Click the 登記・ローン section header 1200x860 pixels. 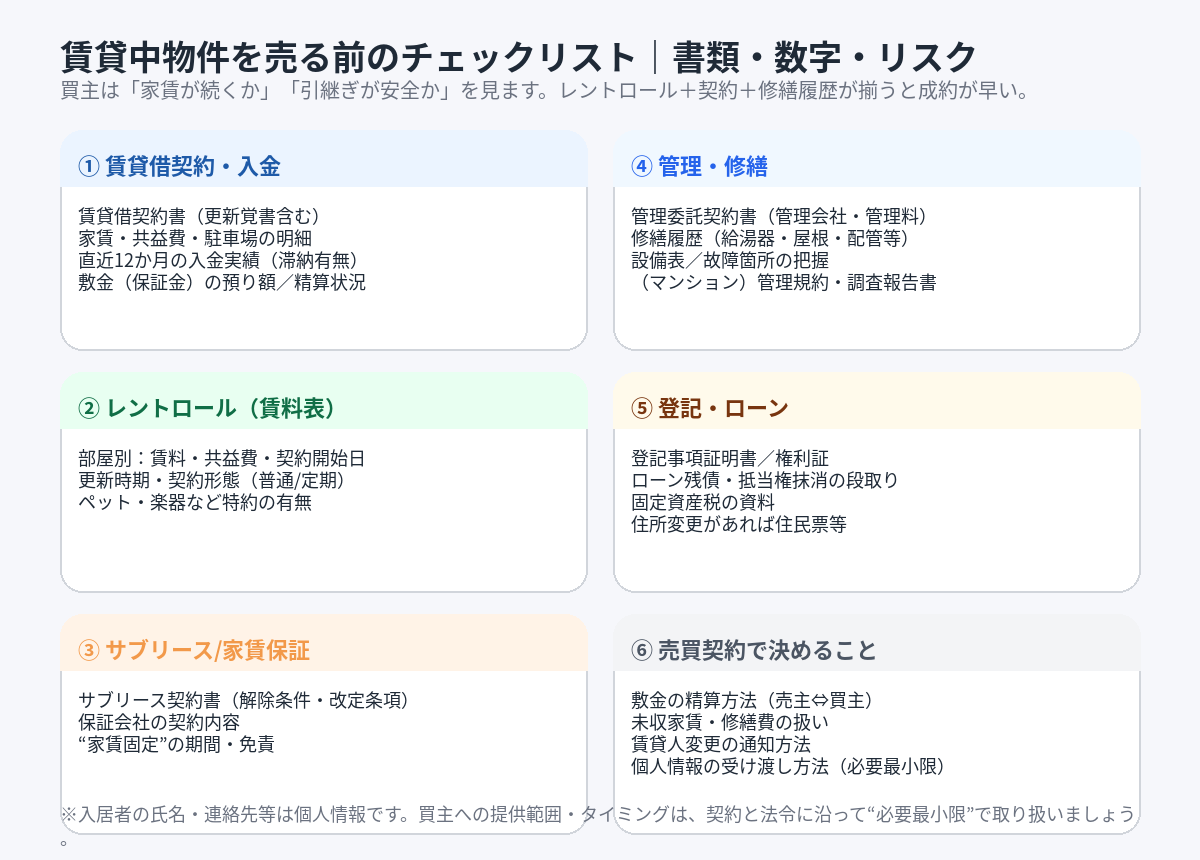(x=723, y=409)
